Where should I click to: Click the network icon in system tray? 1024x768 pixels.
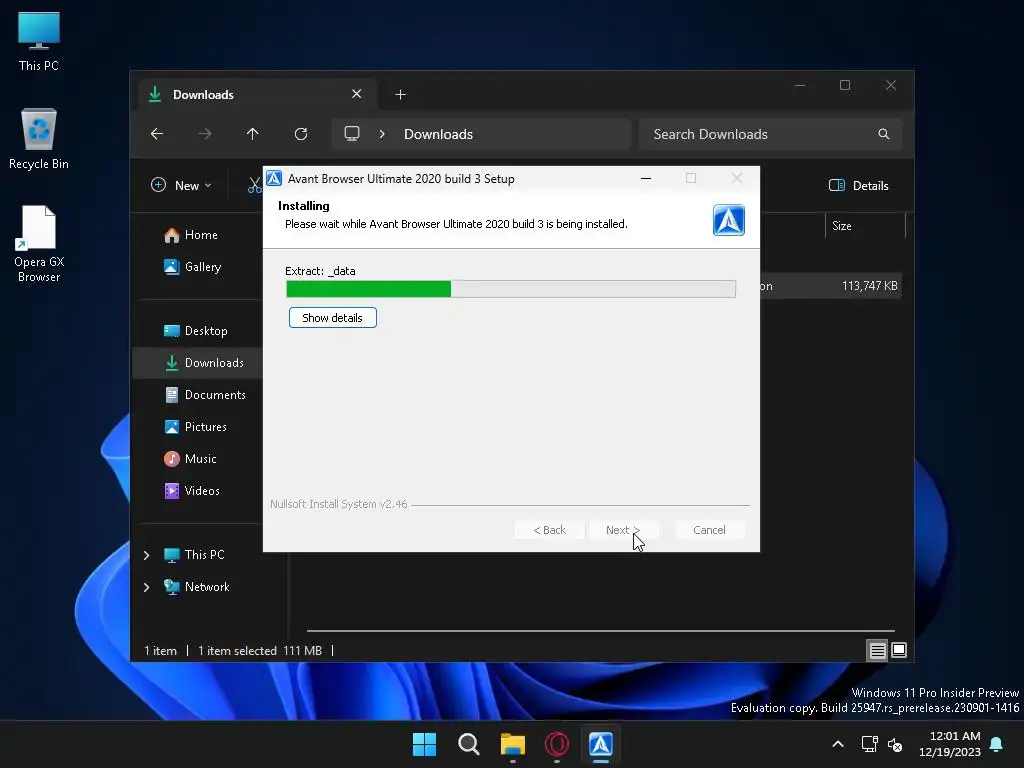click(x=869, y=744)
